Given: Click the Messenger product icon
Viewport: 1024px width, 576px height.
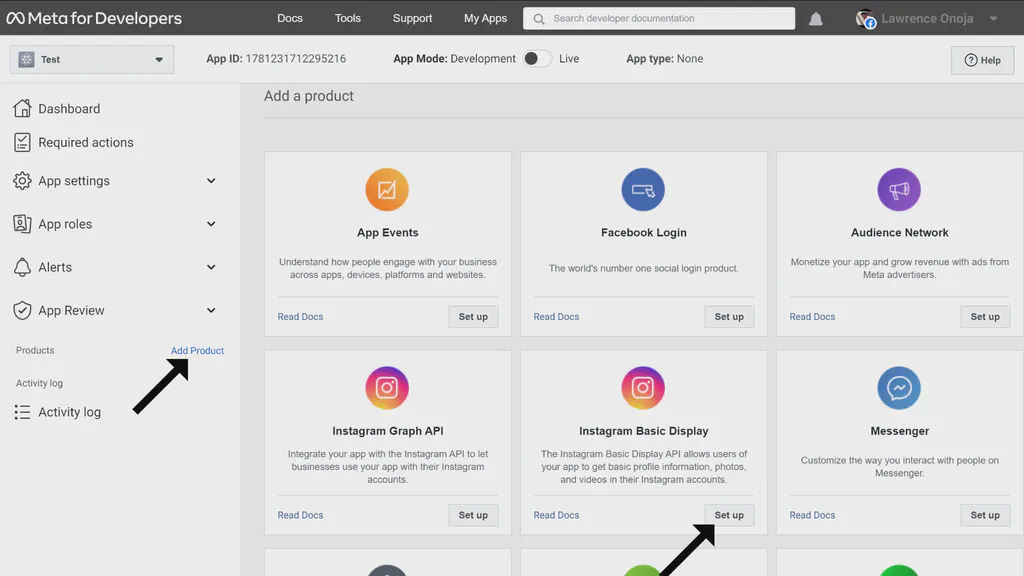Looking at the screenshot, I should click(898, 388).
